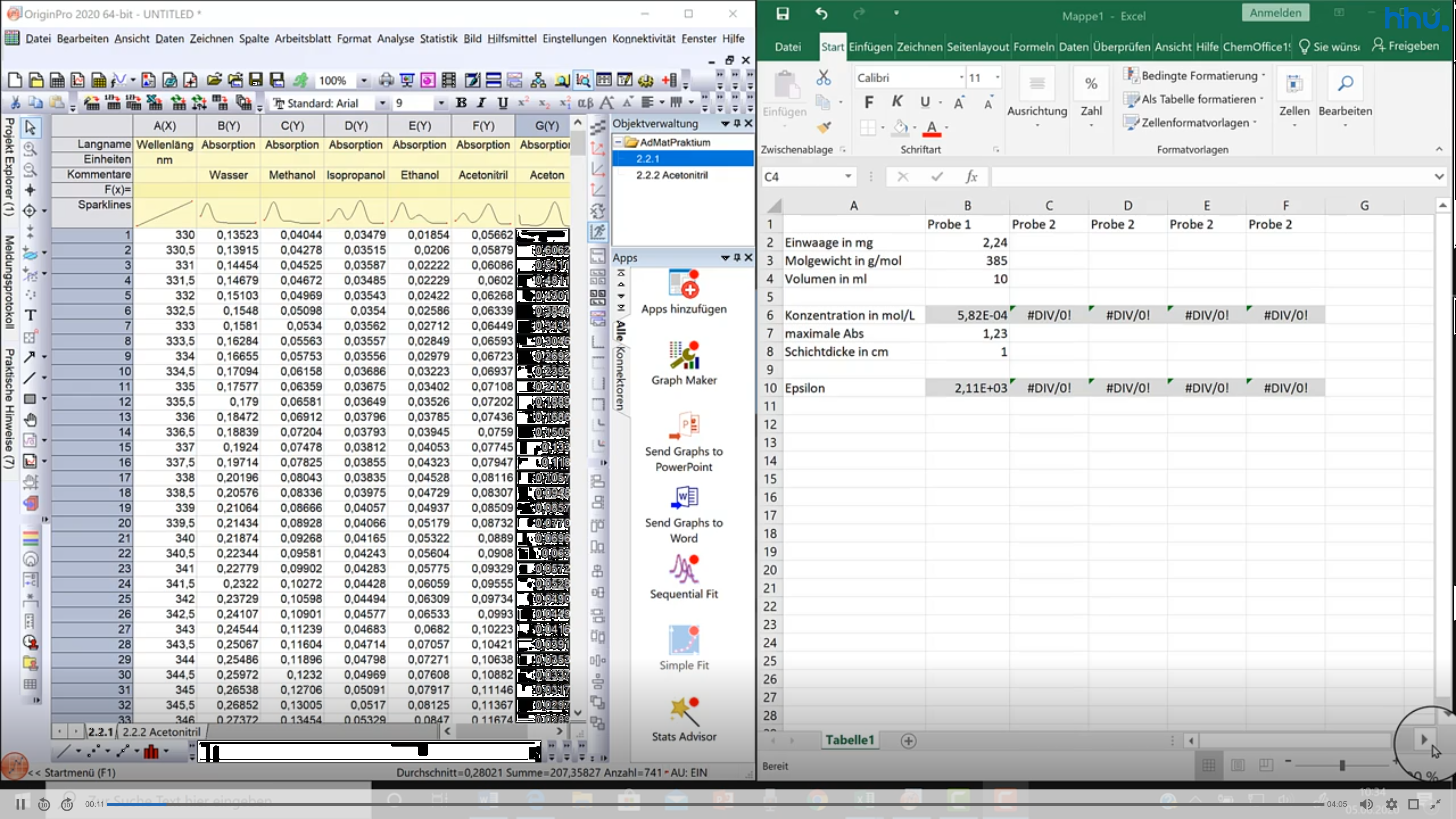Open Excel Name Box dropdown

coord(849,177)
